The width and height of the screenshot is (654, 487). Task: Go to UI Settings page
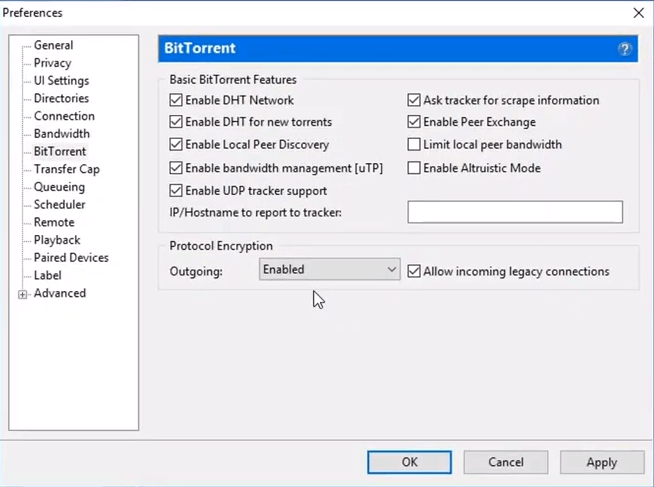pos(61,80)
